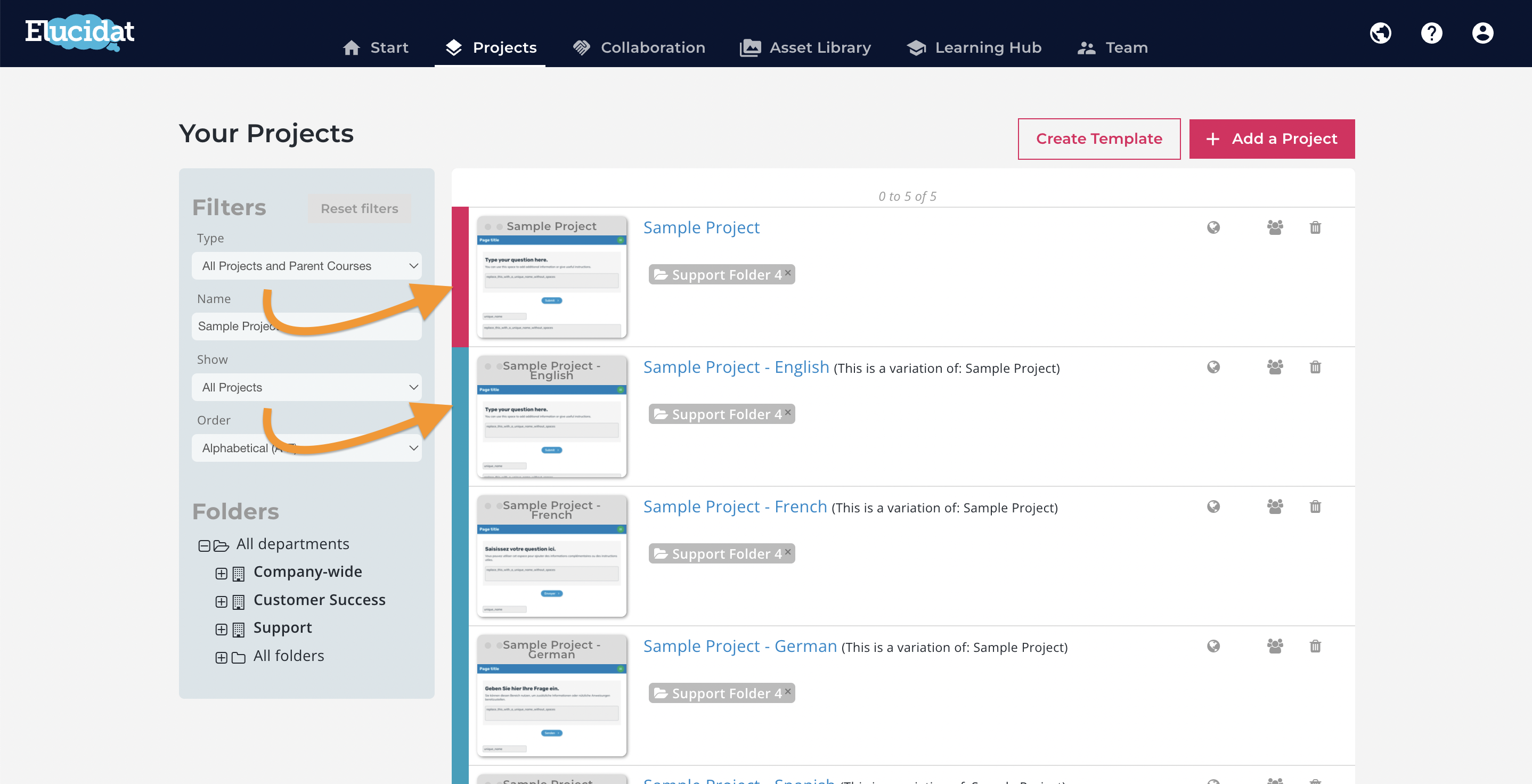Open the Asset Library tab
This screenshot has width=1532, height=784.
[x=805, y=47]
